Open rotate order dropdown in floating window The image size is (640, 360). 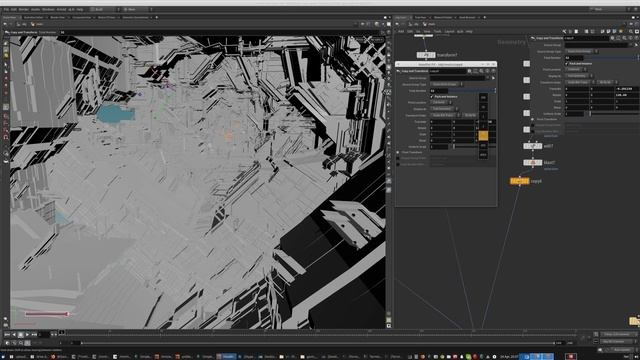[471, 116]
